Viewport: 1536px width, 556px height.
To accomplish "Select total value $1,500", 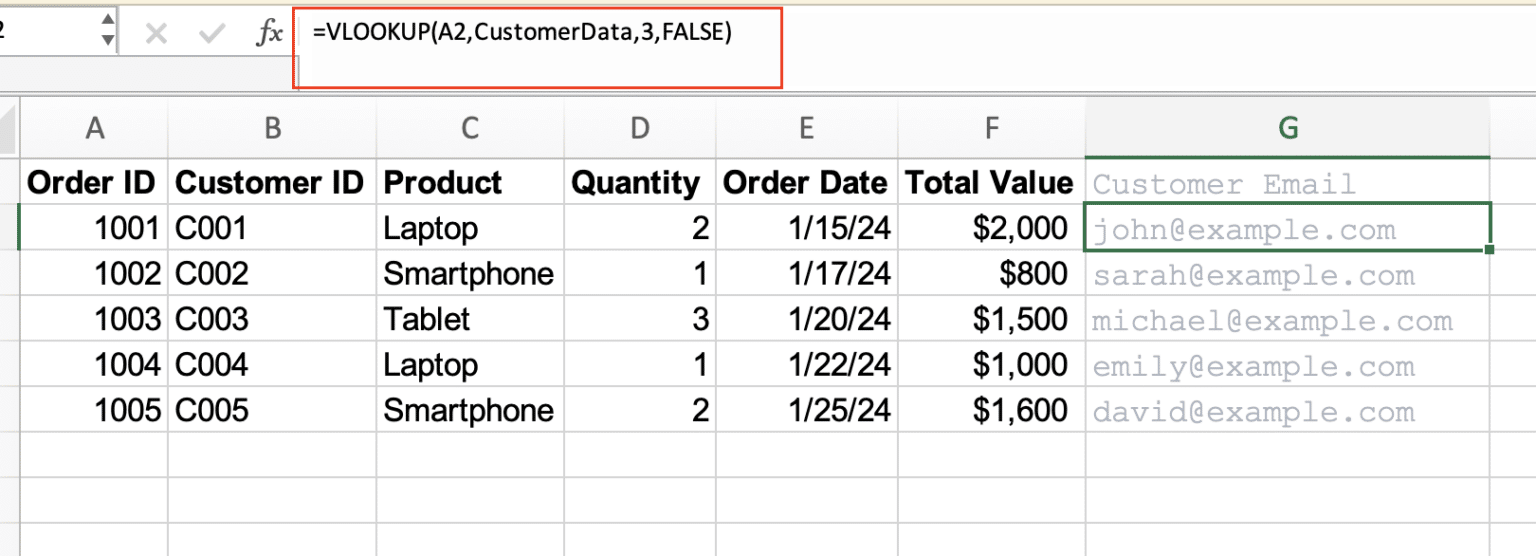I will pyautogui.click(x=991, y=319).
